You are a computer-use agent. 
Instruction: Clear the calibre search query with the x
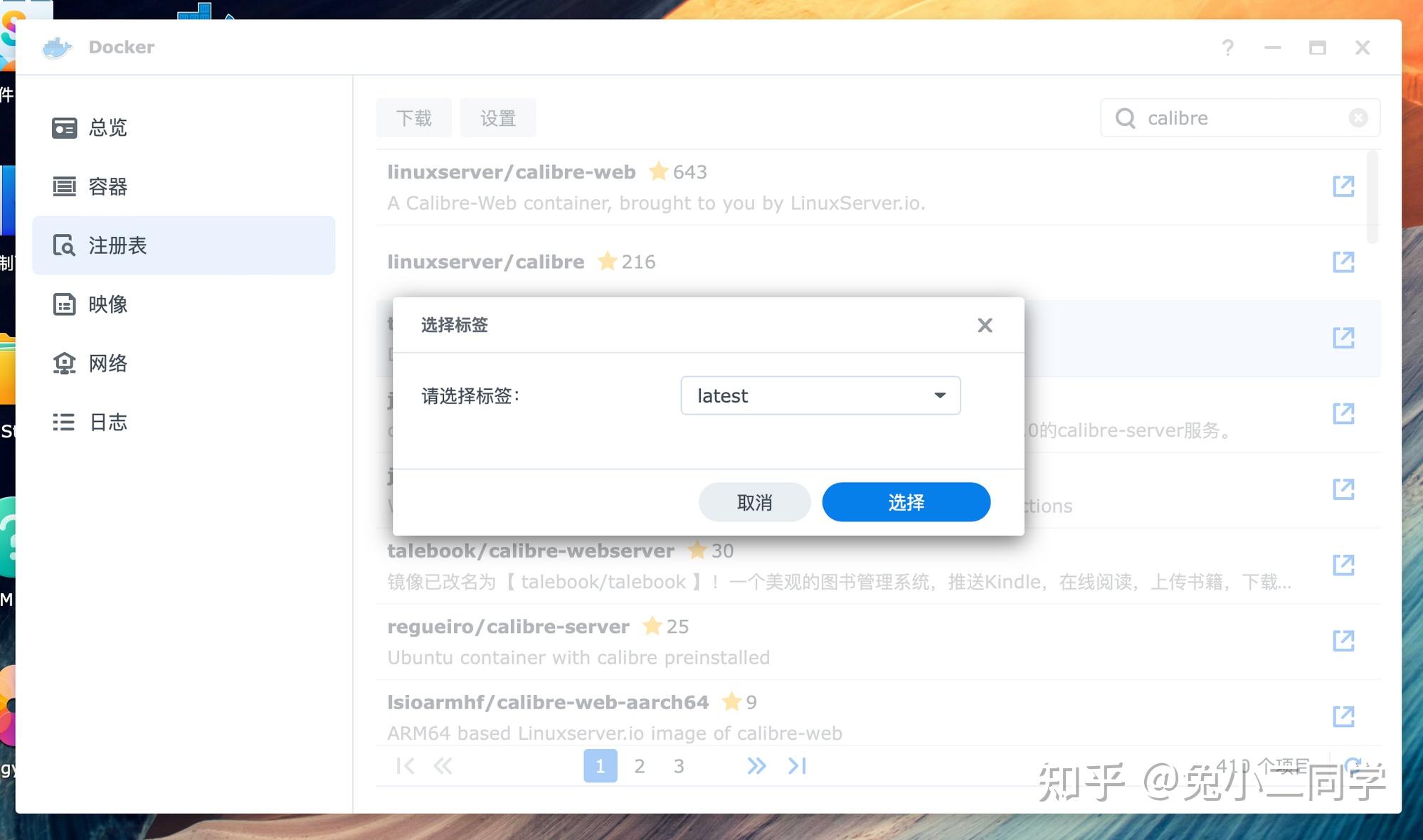1358,117
